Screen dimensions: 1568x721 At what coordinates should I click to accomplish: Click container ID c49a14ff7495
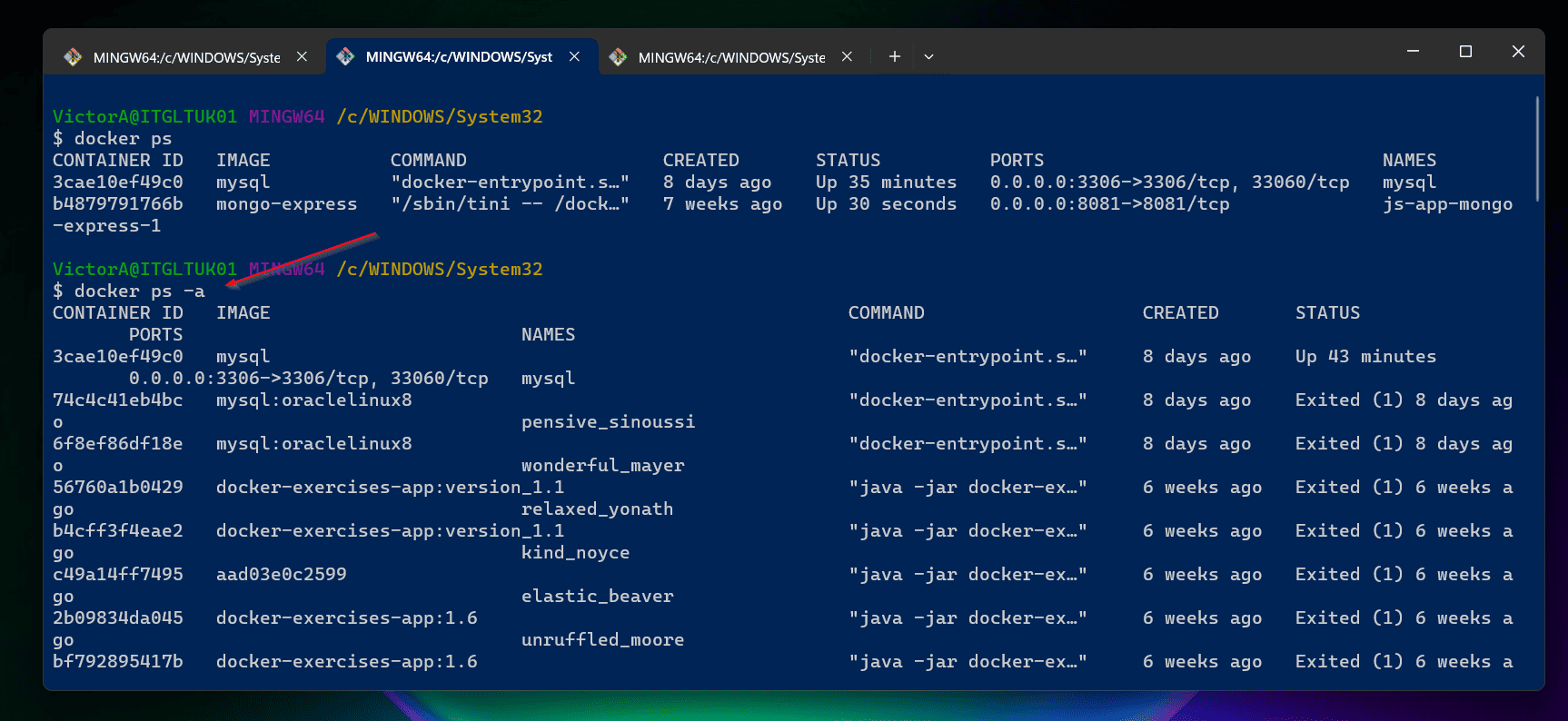(x=118, y=575)
